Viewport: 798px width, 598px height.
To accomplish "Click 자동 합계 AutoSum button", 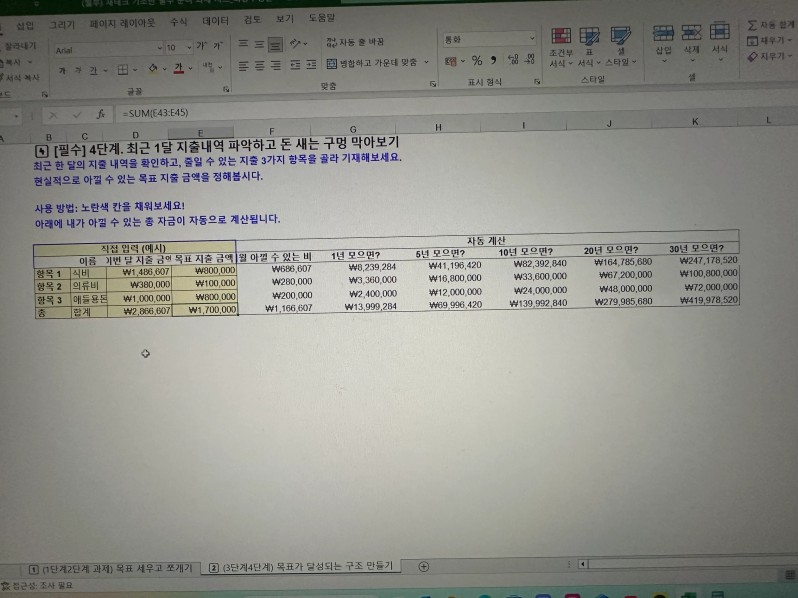I will point(771,24).
